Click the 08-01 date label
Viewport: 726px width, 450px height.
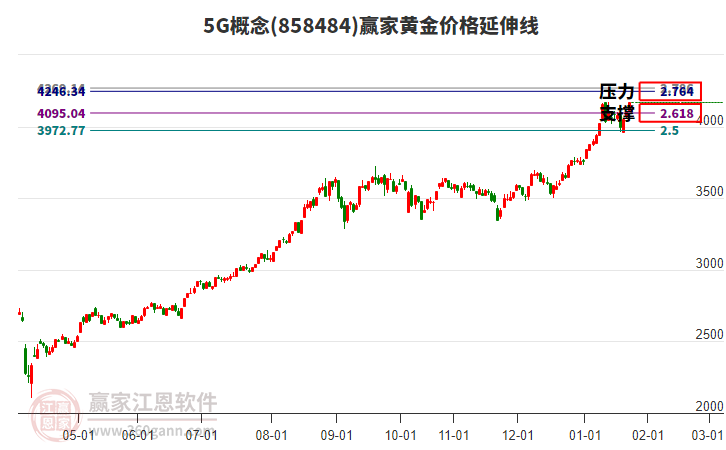point(271,436)
